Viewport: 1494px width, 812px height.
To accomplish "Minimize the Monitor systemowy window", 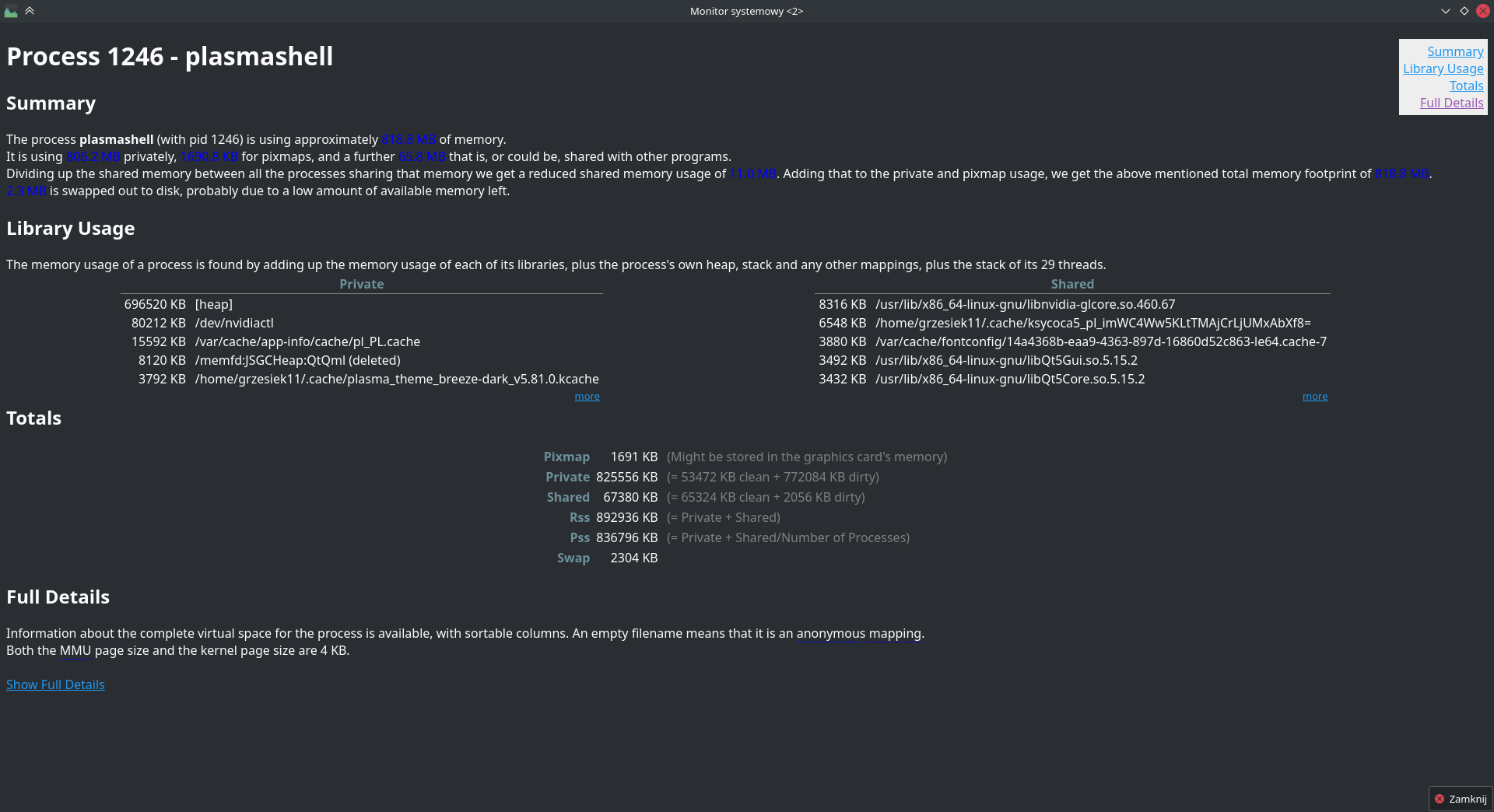I will tap(1445, 11).
